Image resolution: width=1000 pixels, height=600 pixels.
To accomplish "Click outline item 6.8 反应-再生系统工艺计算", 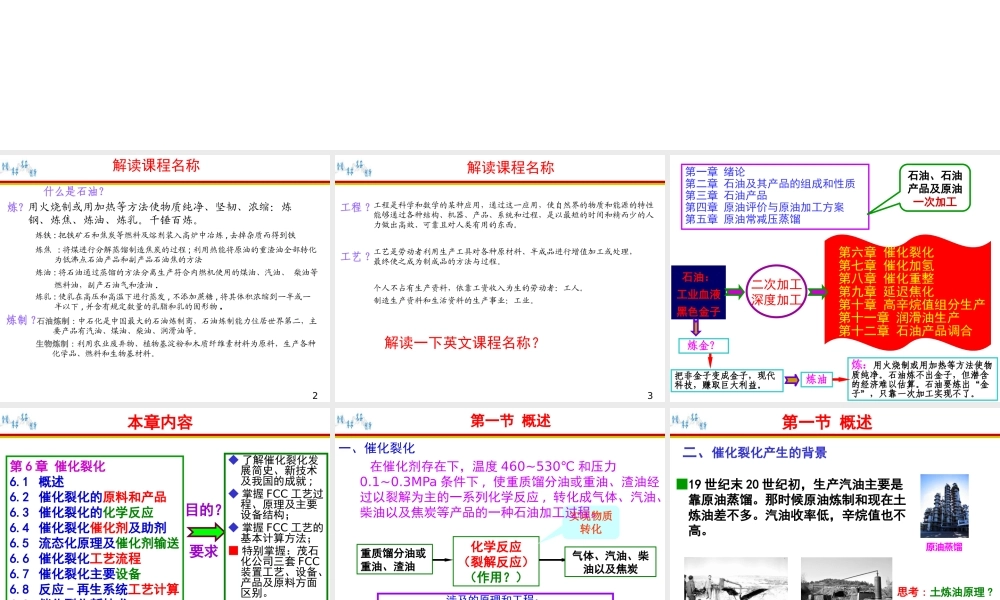I will pyautogui.click(x=94, y=589).
